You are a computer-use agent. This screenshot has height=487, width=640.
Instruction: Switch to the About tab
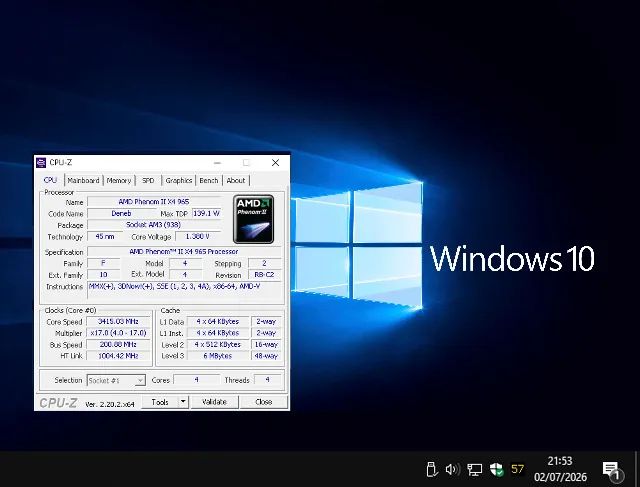(x=236, y=180)
